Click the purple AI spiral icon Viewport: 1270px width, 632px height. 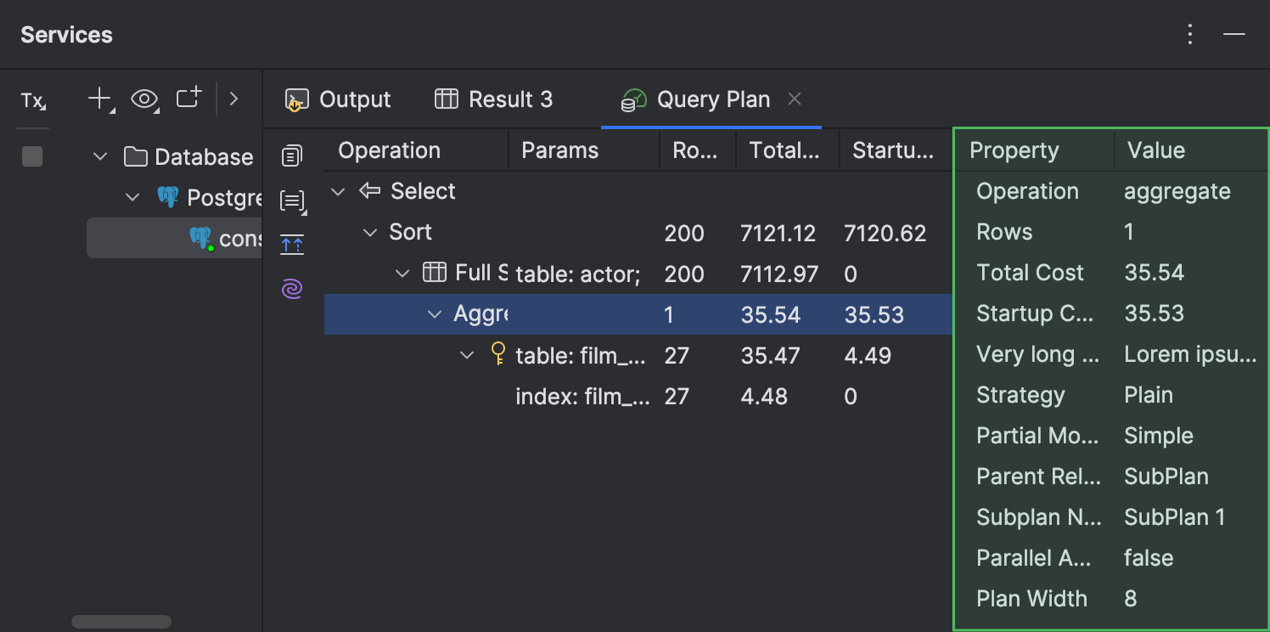(292, 289)
